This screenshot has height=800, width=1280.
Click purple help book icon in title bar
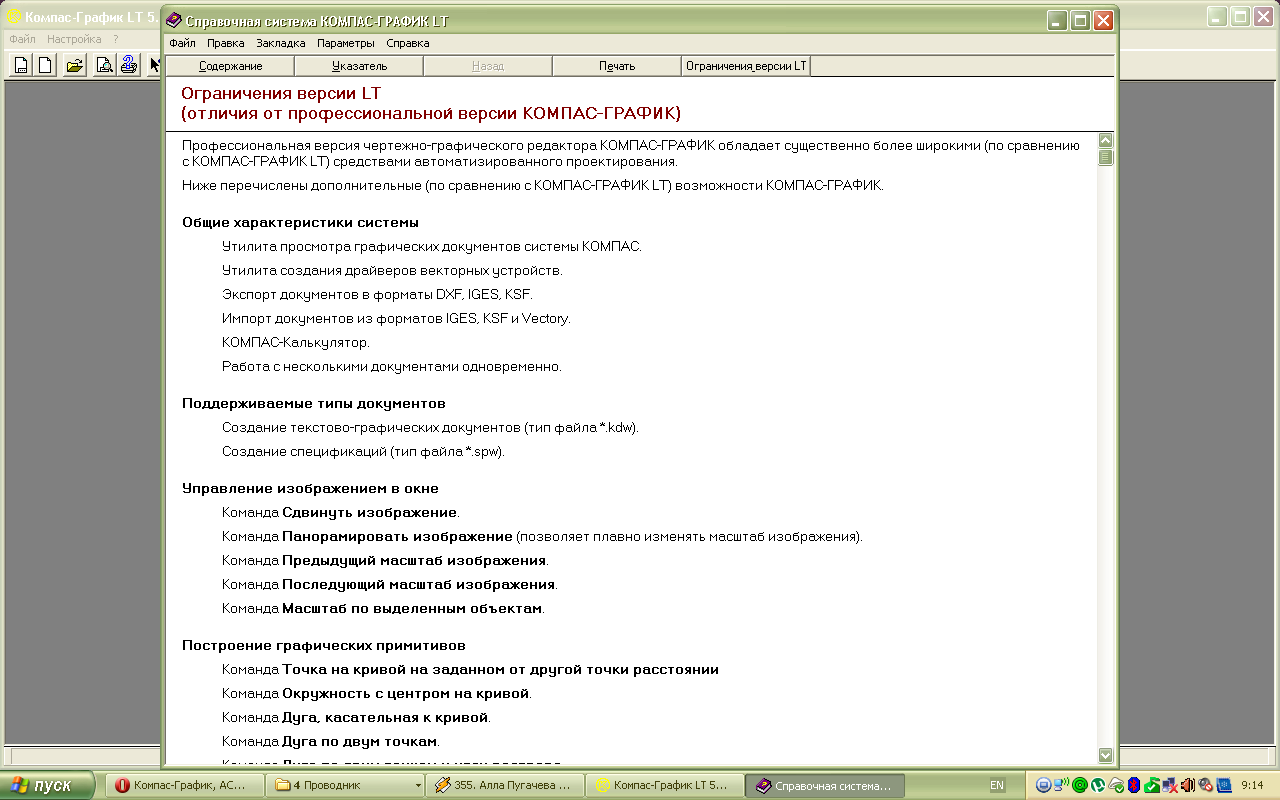tap(175, 20)
